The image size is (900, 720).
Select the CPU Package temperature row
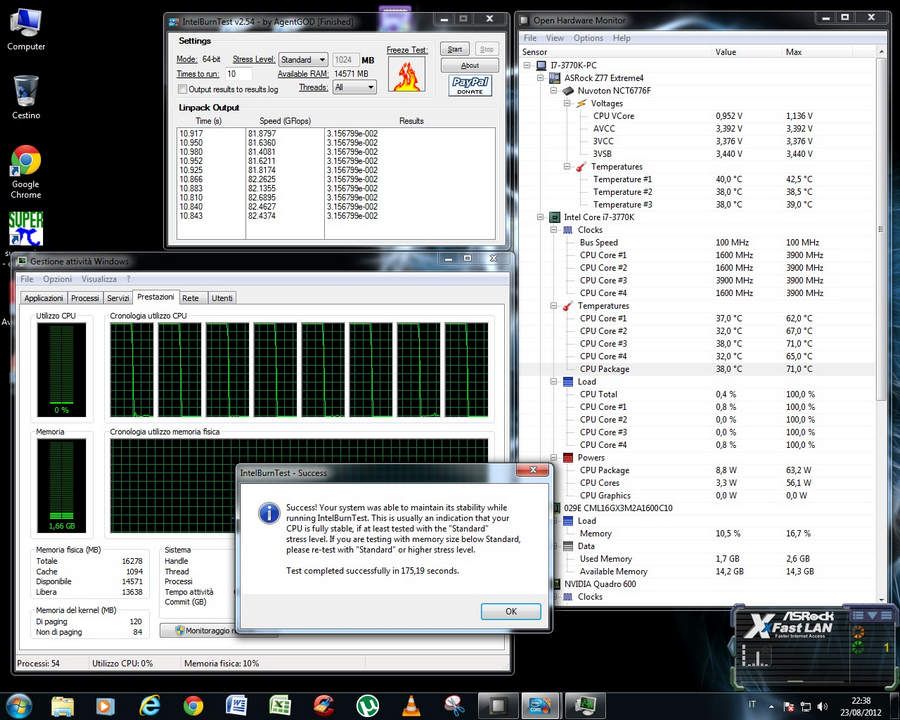698,369
